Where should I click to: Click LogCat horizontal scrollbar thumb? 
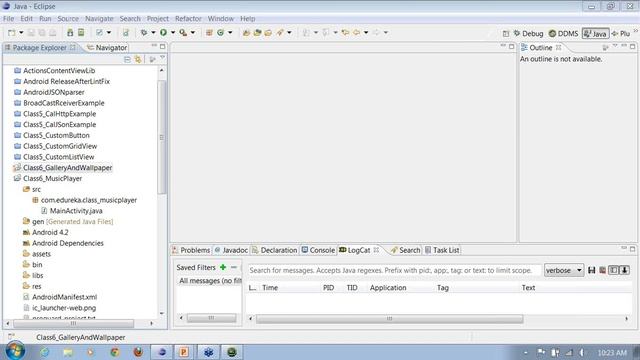tap(389, 319)
